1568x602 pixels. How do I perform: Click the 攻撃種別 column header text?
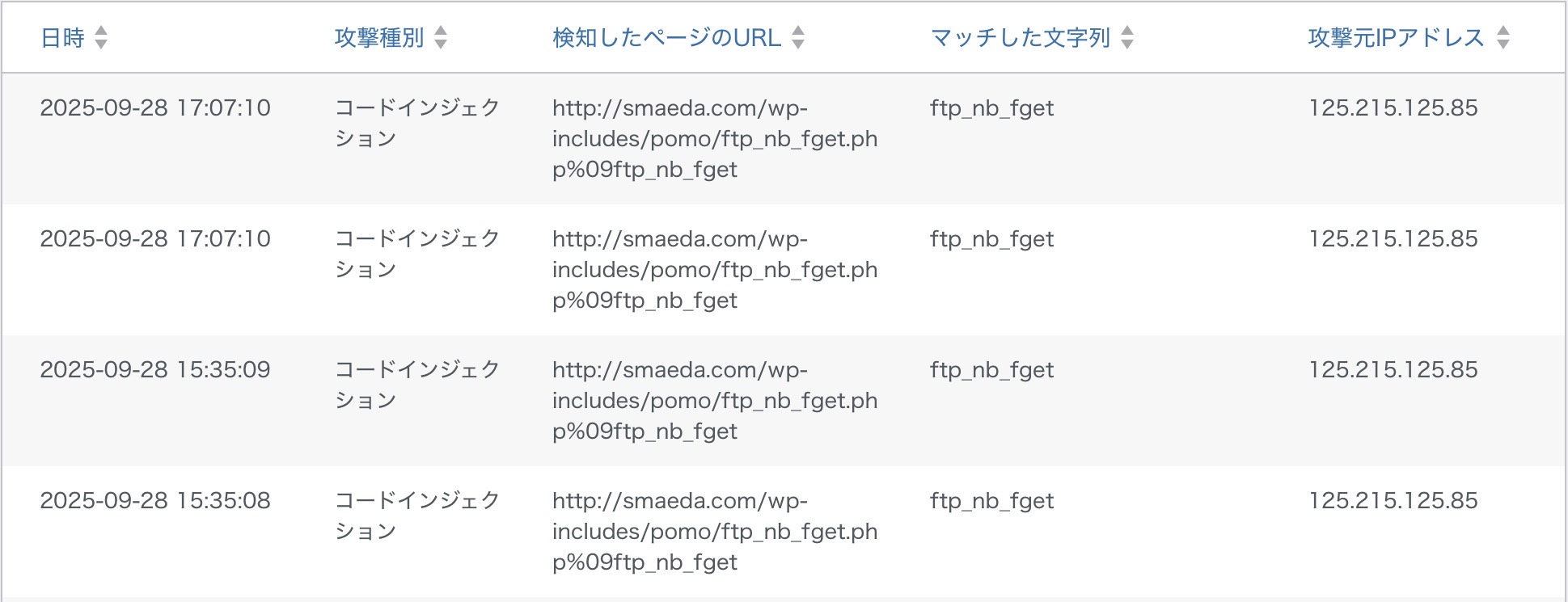379,38
